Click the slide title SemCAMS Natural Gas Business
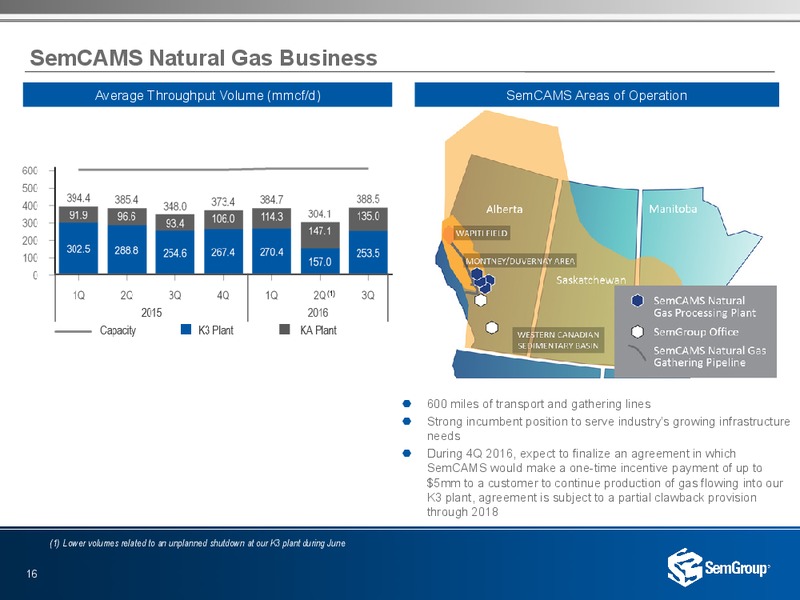Screen dimensions: 800x600 [204, 58]
